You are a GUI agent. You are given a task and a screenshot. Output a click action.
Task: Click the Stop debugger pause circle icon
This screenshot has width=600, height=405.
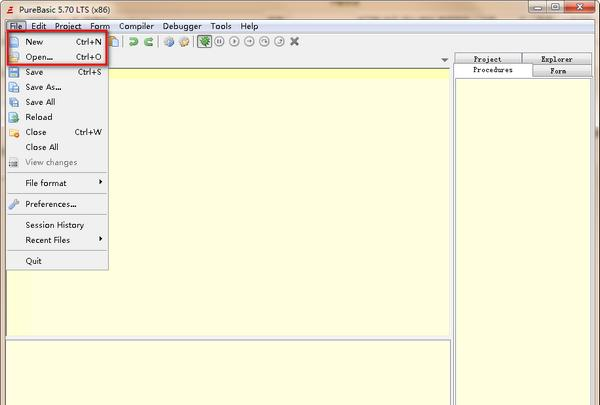point(219,41)
